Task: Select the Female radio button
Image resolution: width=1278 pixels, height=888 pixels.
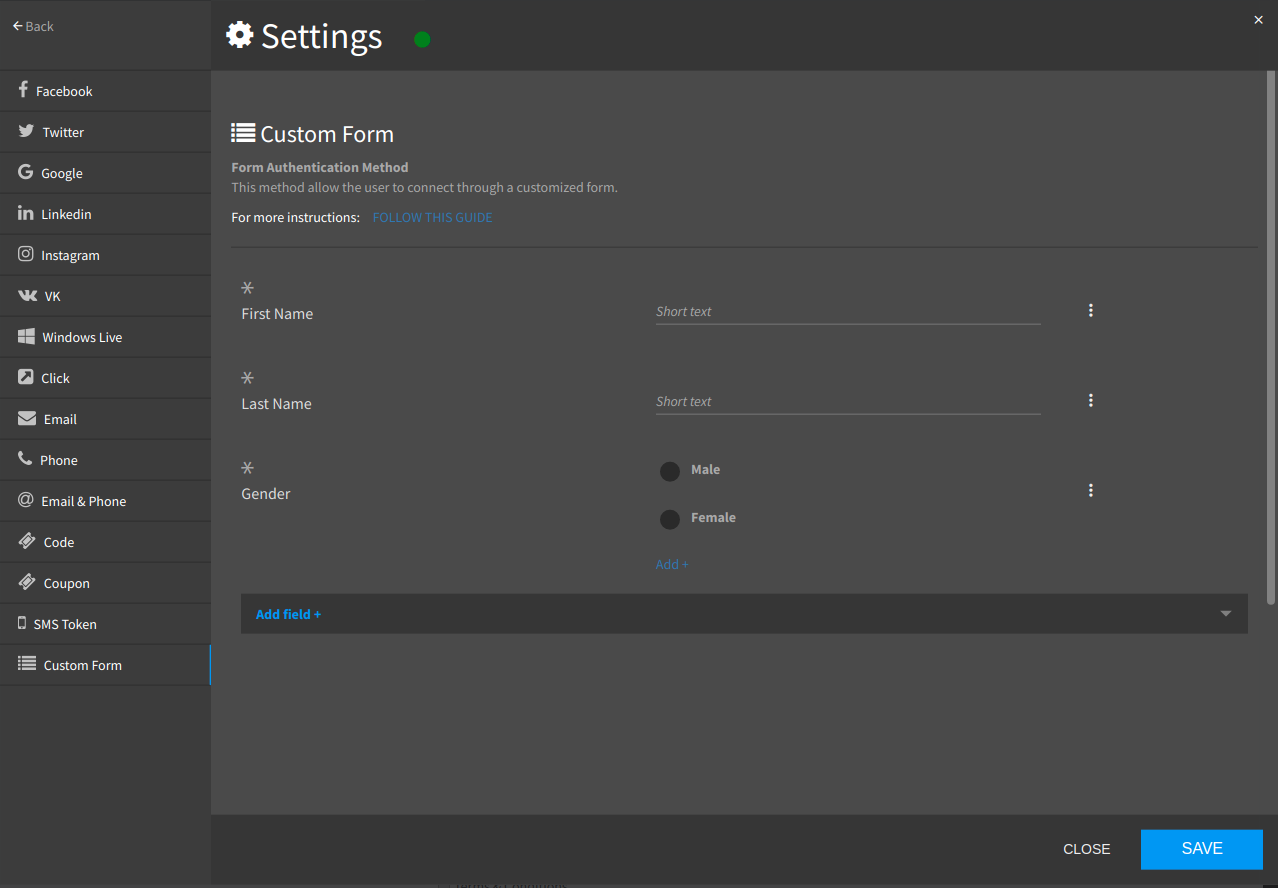Action: tap(670, 519)
